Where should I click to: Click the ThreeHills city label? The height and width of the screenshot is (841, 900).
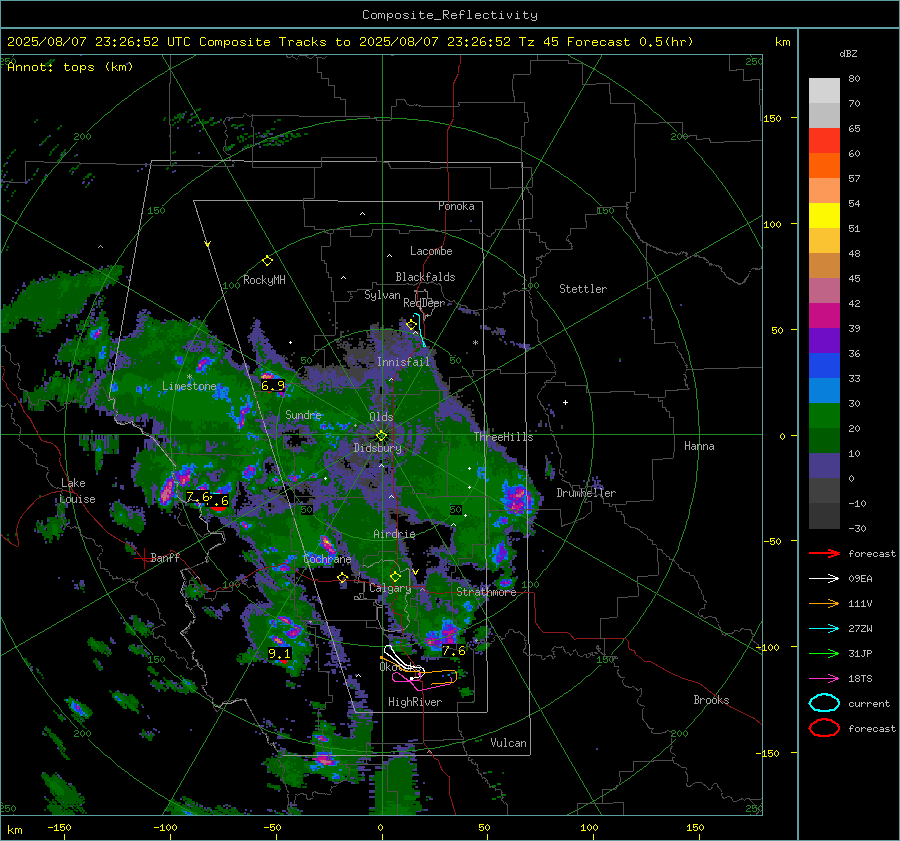click(x=503, y=437)
